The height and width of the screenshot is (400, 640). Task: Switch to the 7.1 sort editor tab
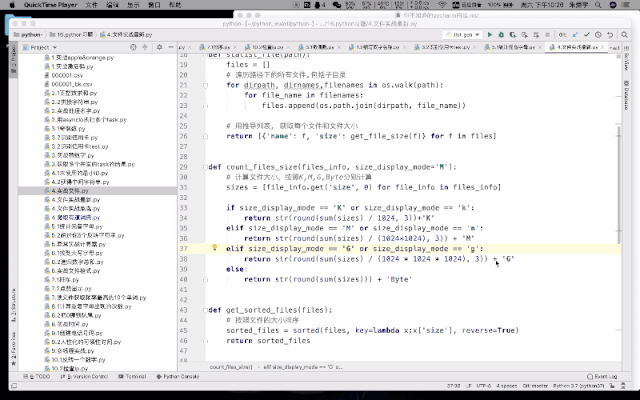click(218, 47)
